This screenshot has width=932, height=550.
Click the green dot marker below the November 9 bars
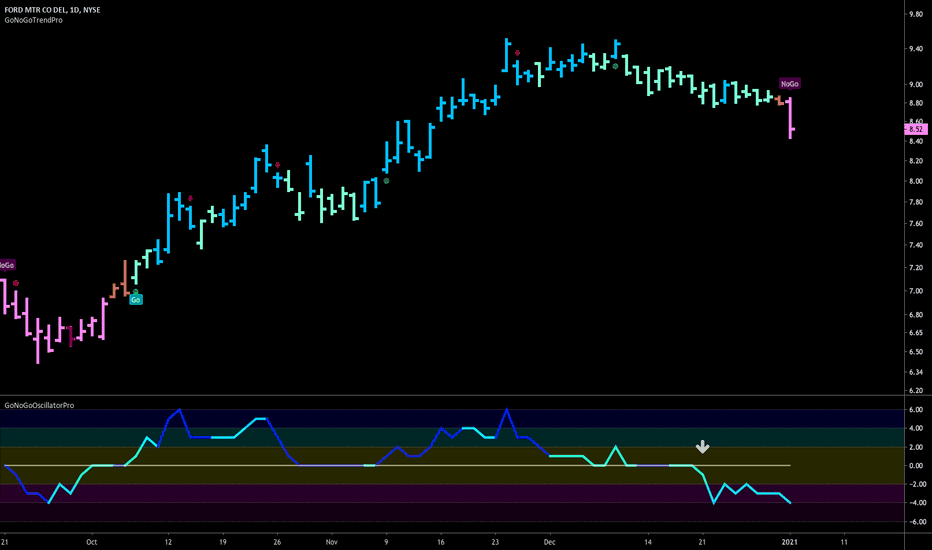point(386,181)
